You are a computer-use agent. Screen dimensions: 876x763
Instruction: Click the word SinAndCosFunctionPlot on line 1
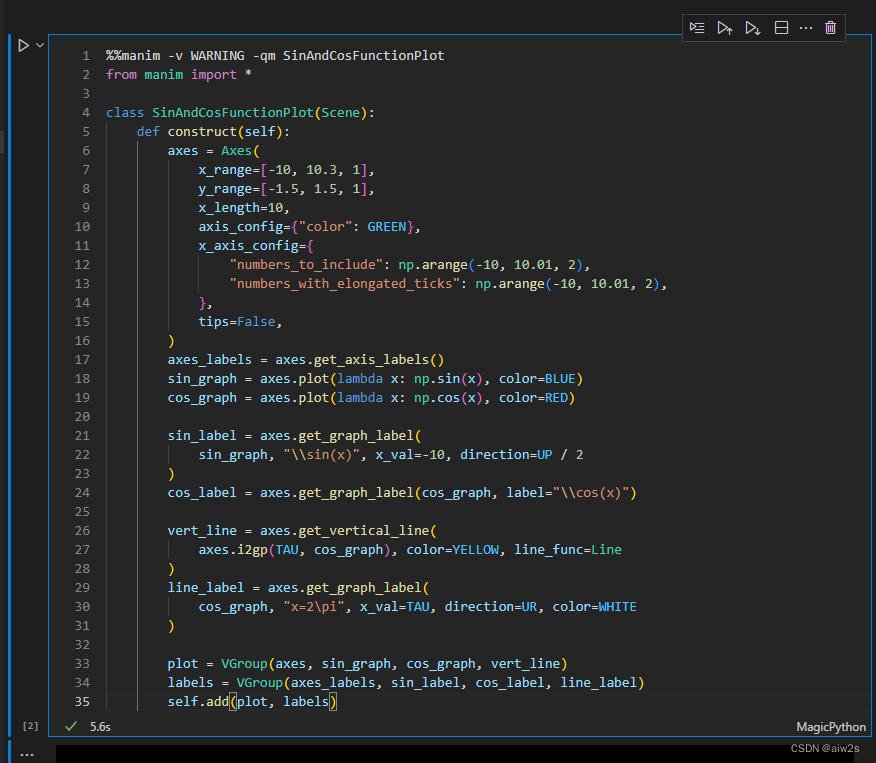click(x=363, y=56)
